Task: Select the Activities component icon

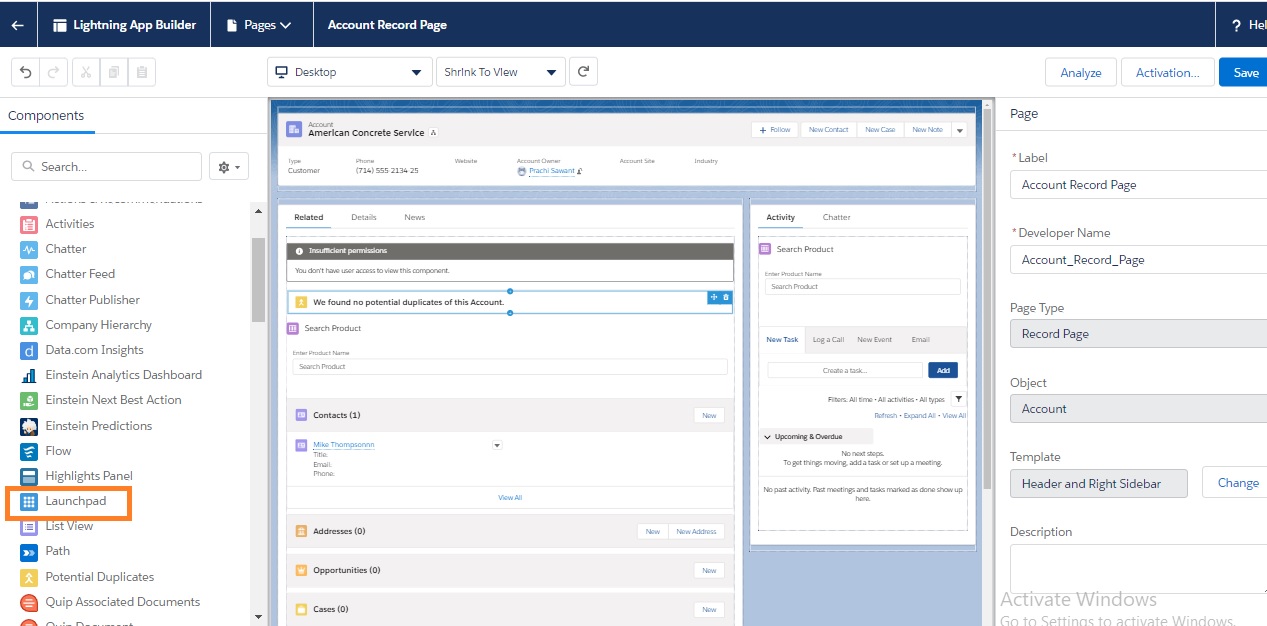Action: coord(28,224)
